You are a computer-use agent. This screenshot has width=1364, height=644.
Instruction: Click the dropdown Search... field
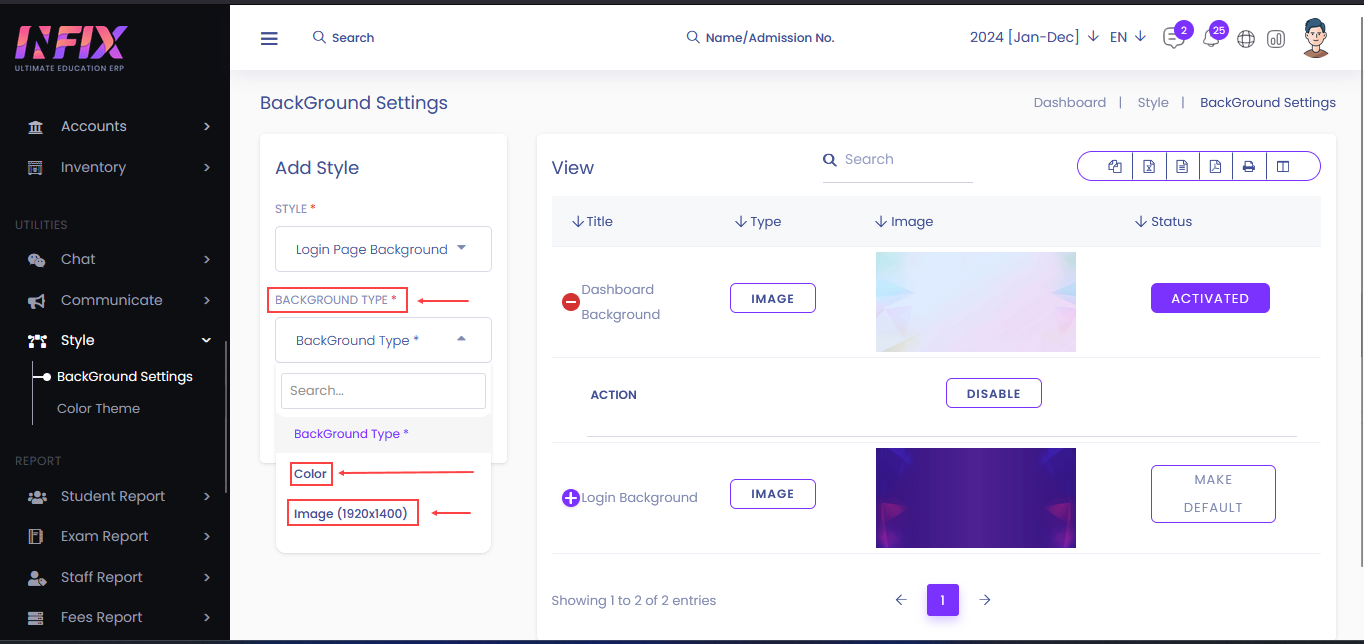(x=383, y=391)
